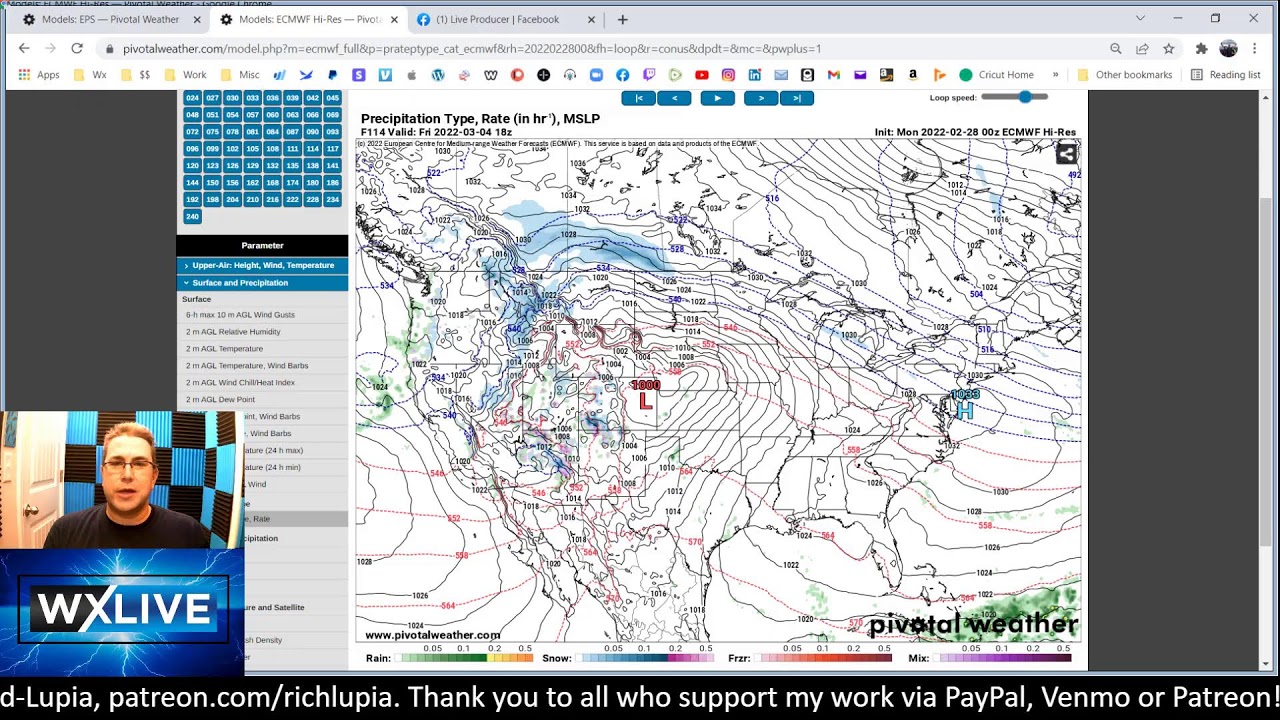Open Instagram bookmark icon
1280x720 pixels.
point(728,75)
